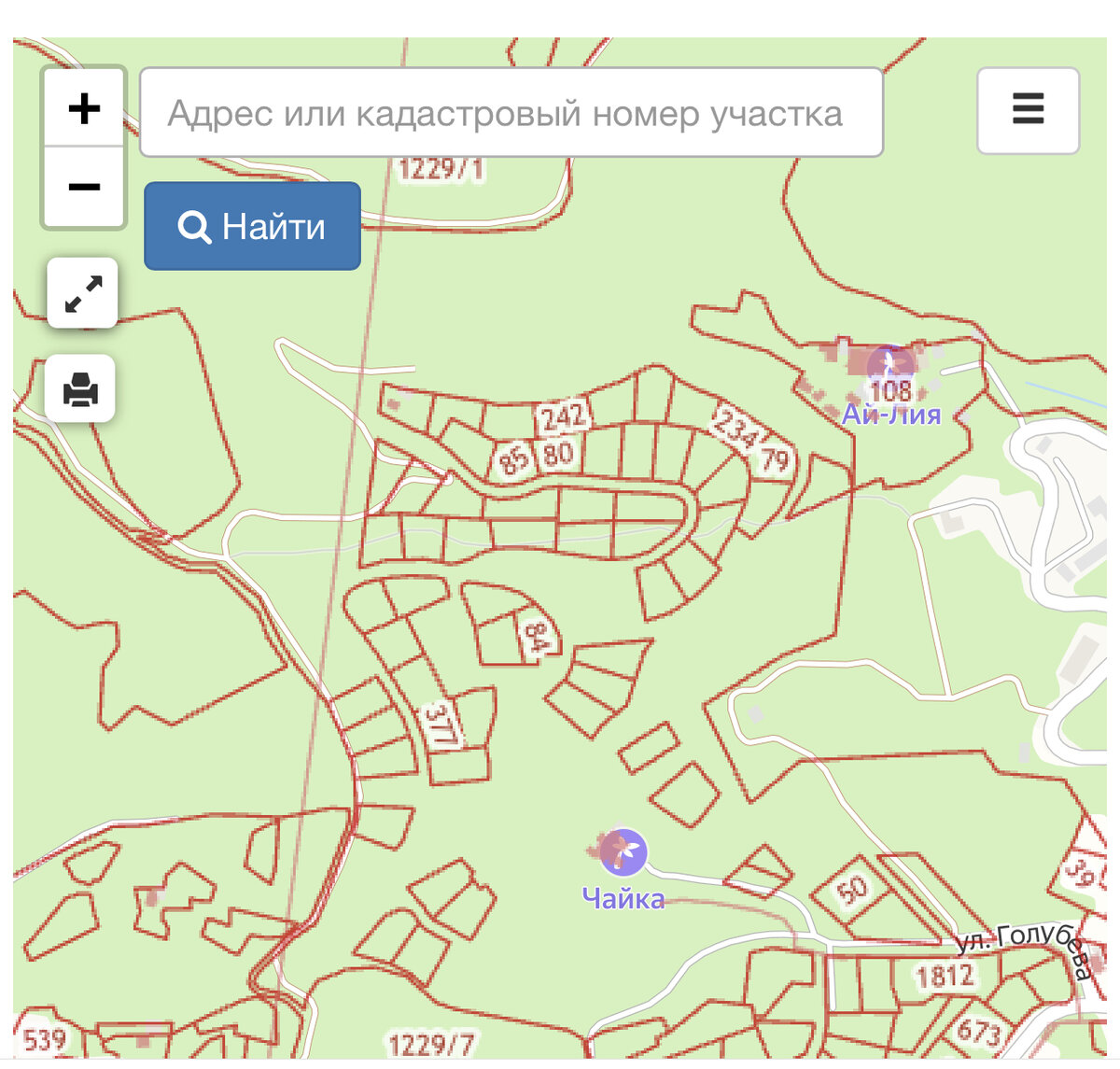Open the print map tool

pyautogui.click(x=83, y=389)
